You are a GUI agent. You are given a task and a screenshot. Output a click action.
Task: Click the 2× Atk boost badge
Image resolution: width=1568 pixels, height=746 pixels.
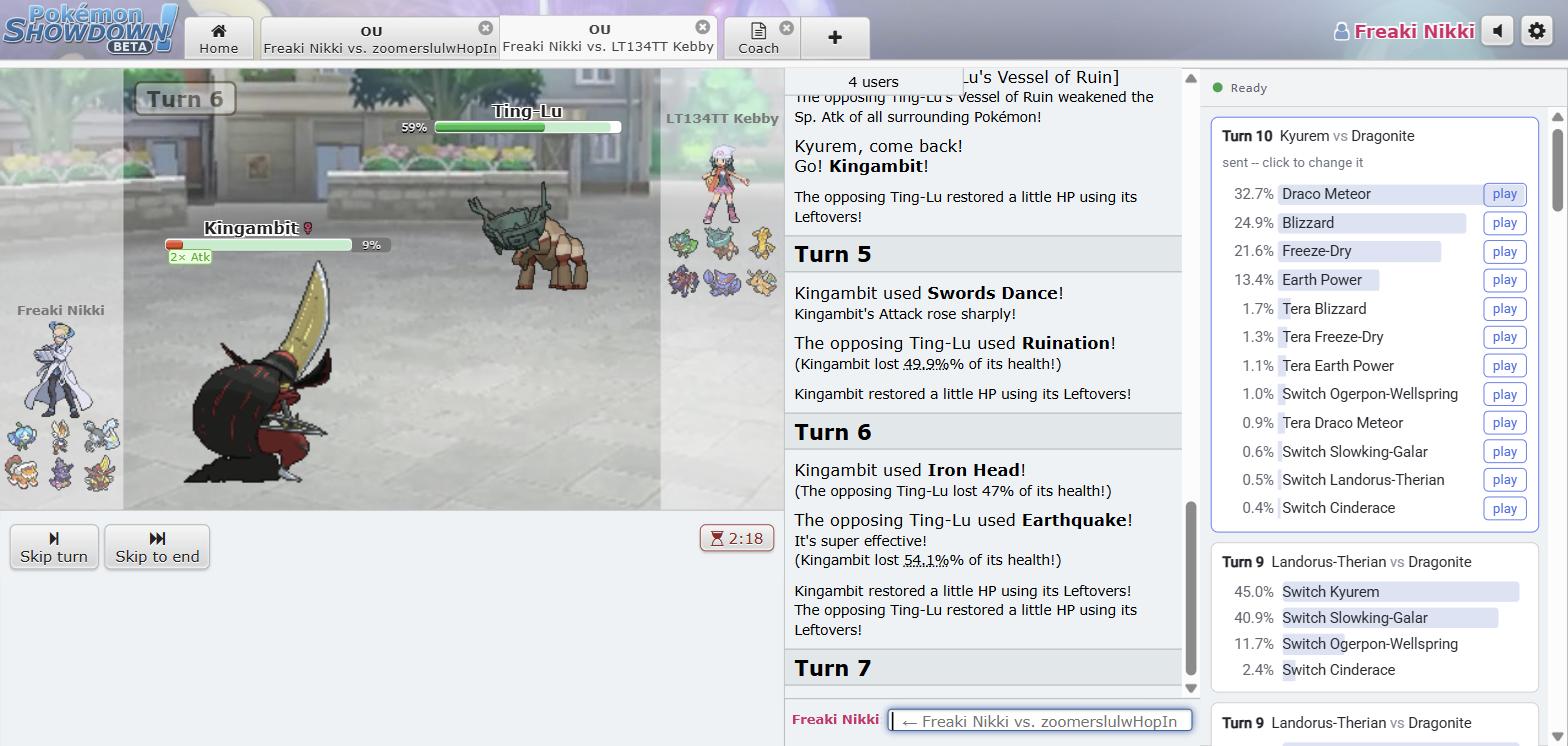point(190,257)
